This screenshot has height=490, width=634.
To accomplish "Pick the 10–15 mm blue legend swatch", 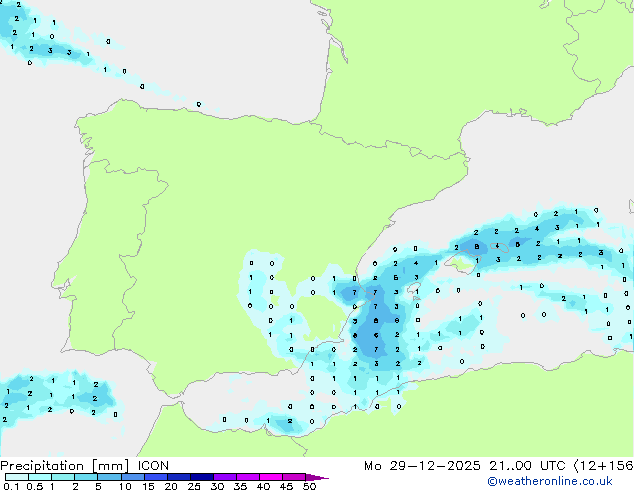I will click(x=133, y=477).
